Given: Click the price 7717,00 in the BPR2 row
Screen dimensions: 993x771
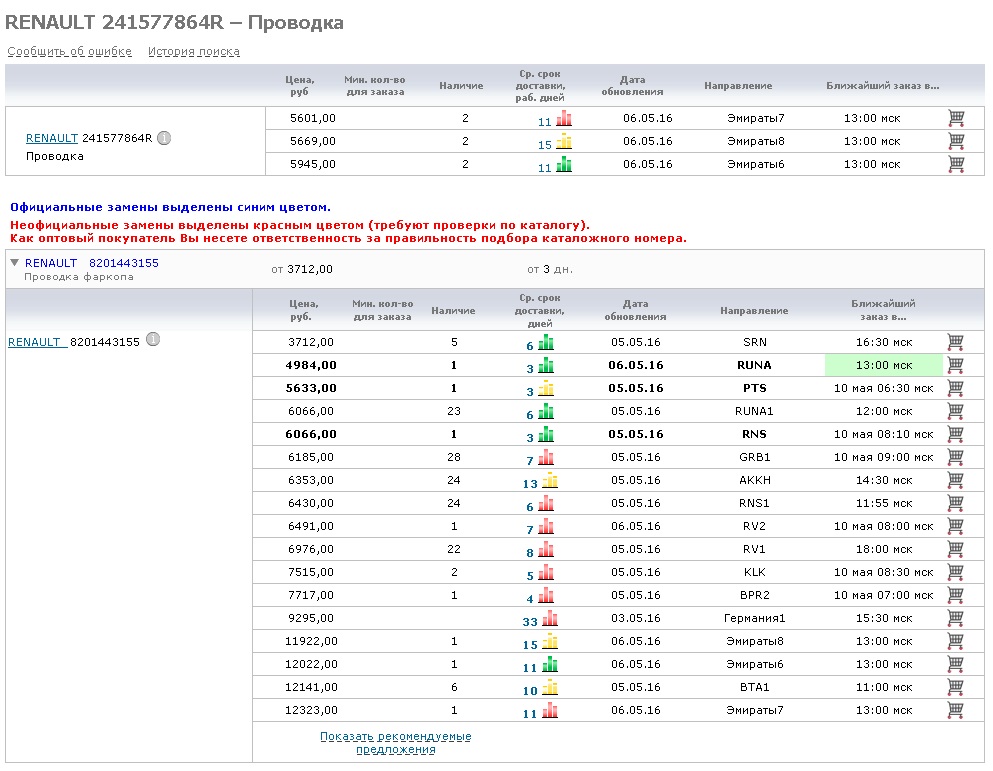Looking at the screenshot, I should coord(311,595).
